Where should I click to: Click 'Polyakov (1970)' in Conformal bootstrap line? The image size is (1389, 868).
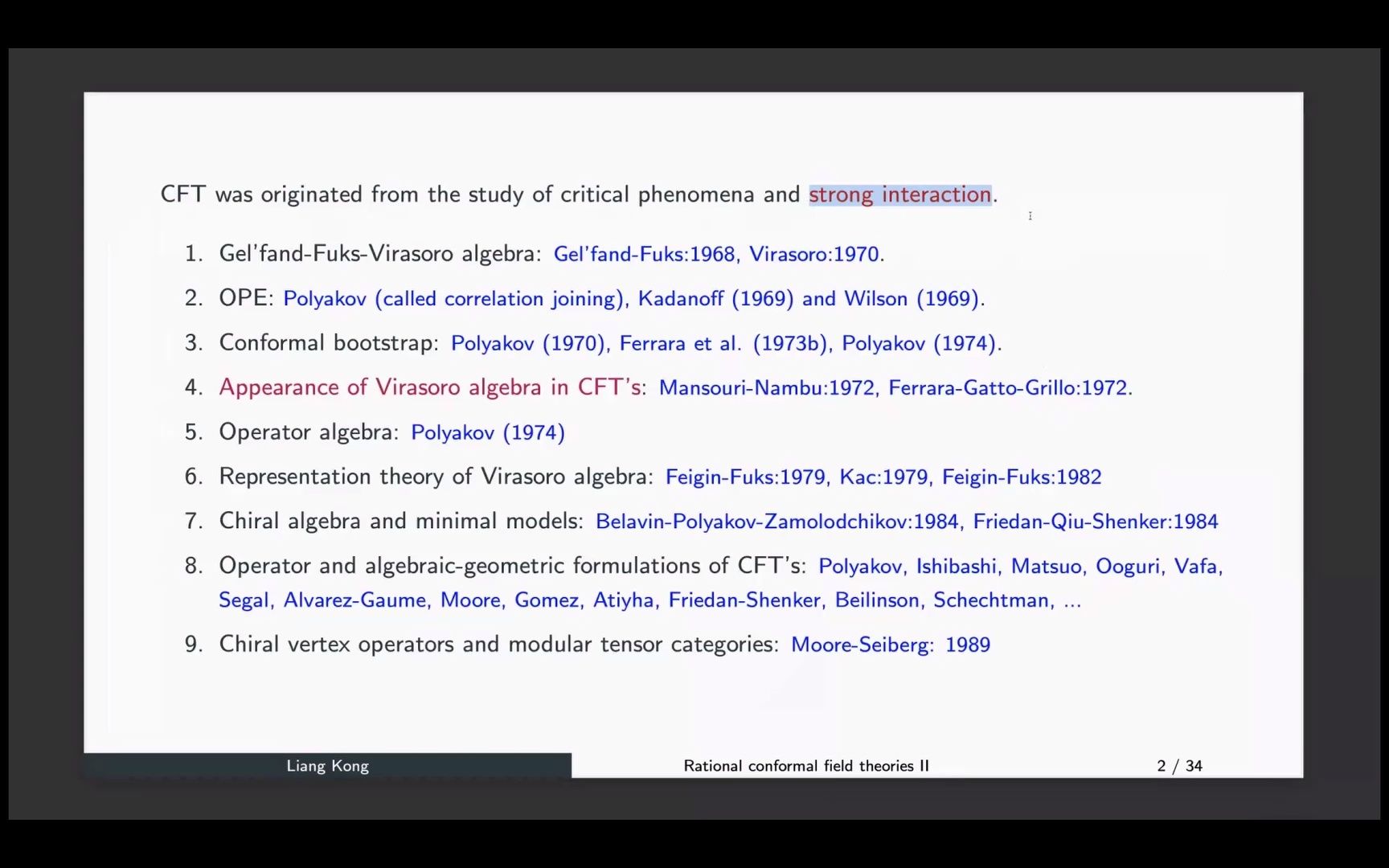tap(528, 343)
